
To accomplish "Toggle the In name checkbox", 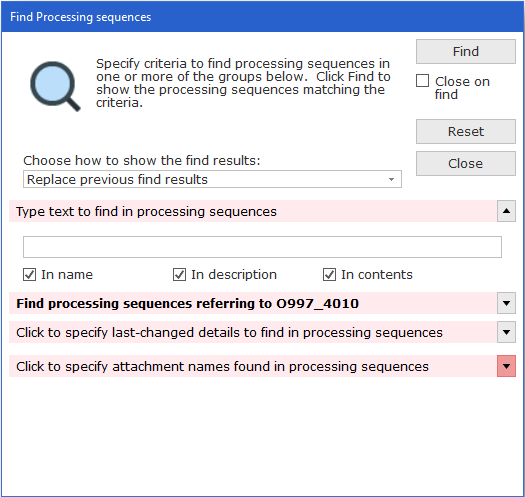I will click(29, 275).
